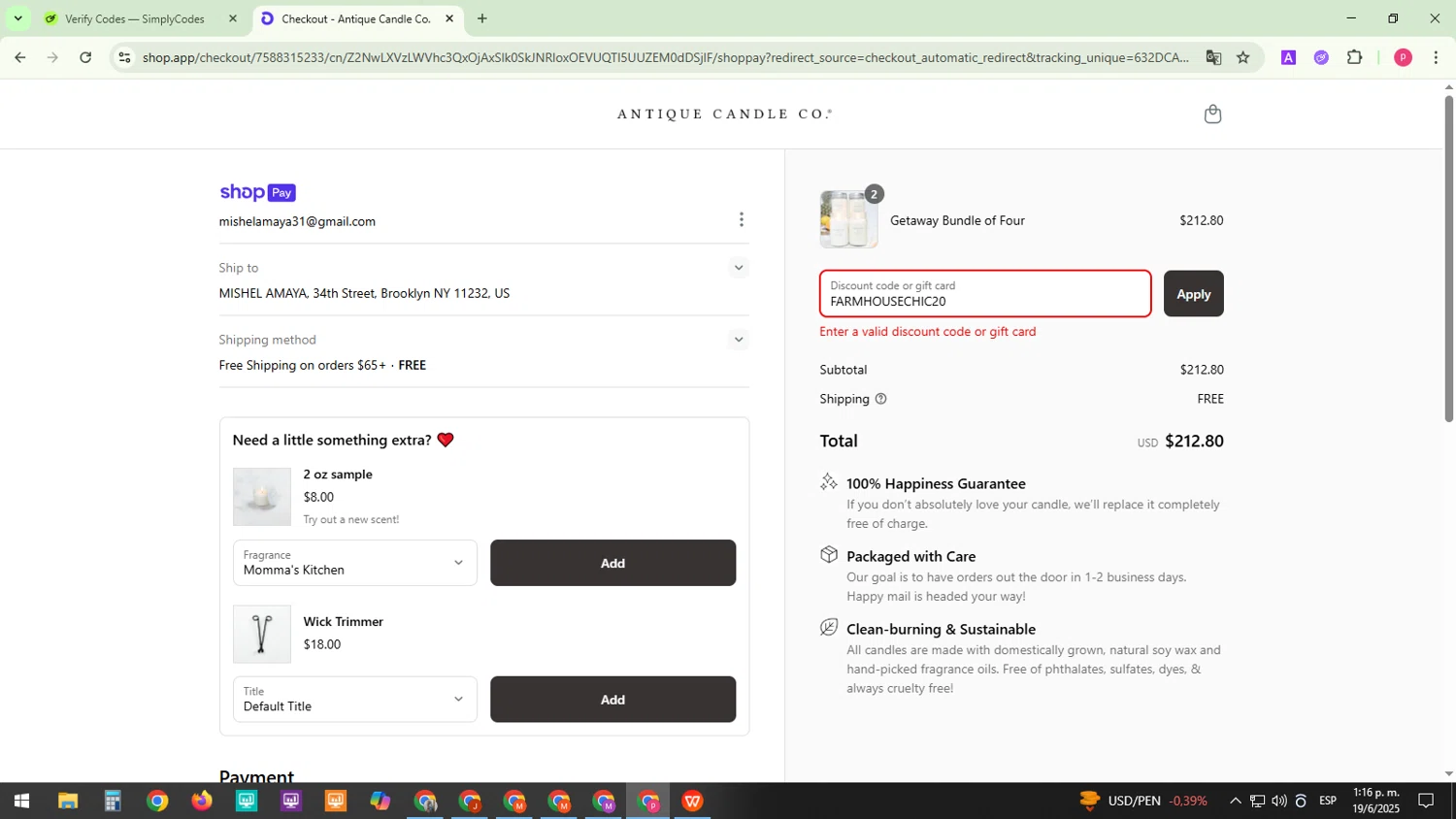The height and width of the screenshot is (819, 1456).
Task: Open the tab search dropdown arrow
Action: click(17, 18)
